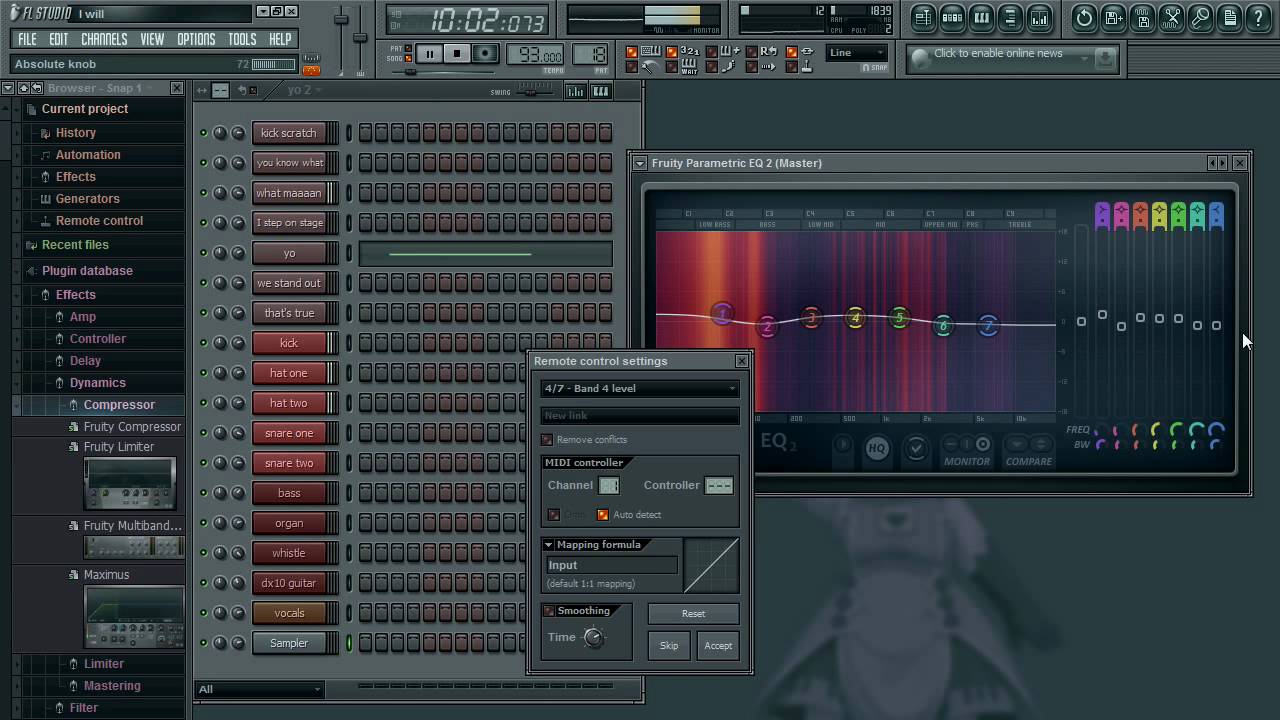Toggle the mute LED for Sampler channel
Viewport: 1280px width, 720px height.
(x=203, y=643)
